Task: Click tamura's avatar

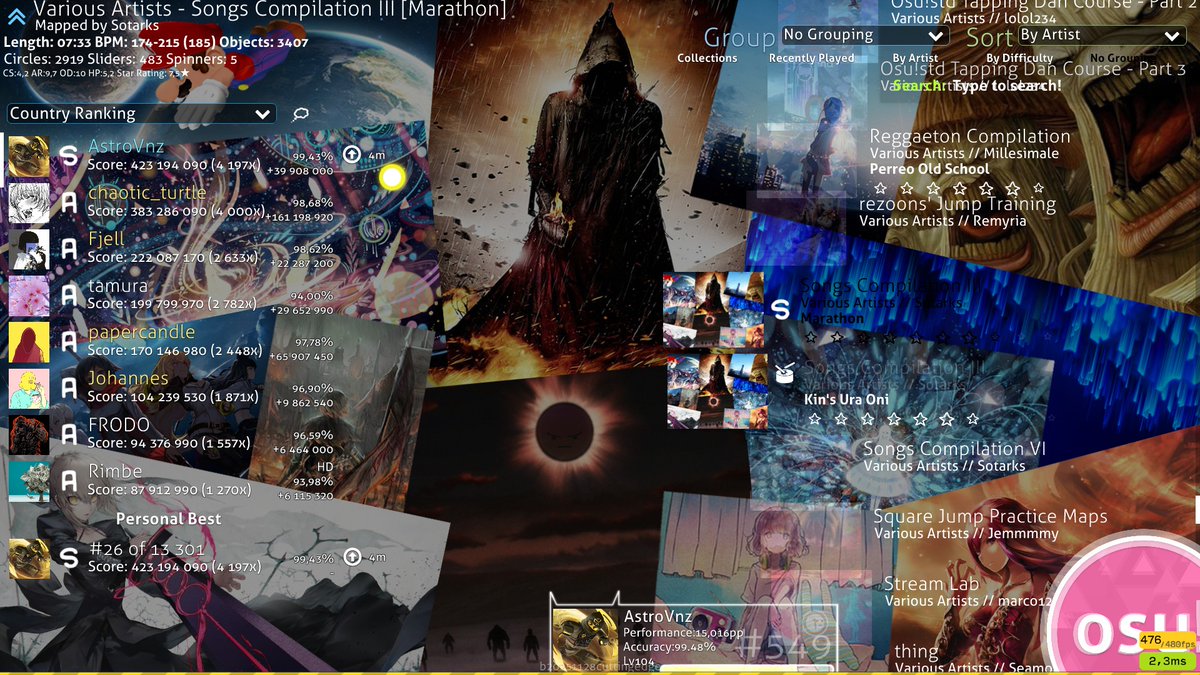Action: point(29,296)
